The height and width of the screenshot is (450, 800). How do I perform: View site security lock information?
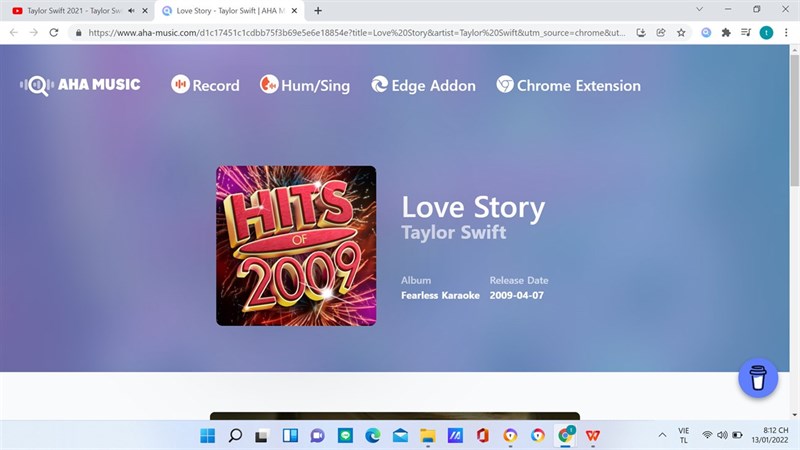tap(78, 33)
